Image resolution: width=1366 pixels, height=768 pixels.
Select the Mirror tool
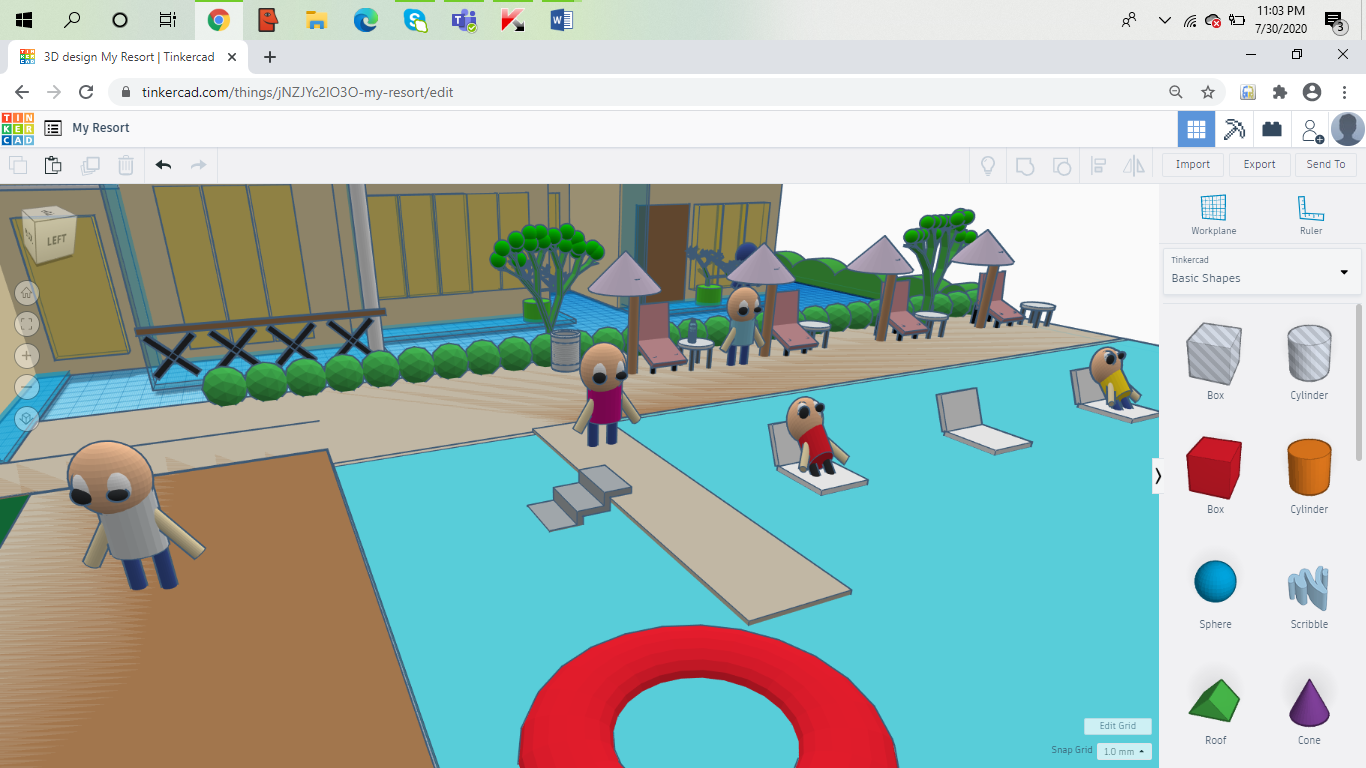1134,165
